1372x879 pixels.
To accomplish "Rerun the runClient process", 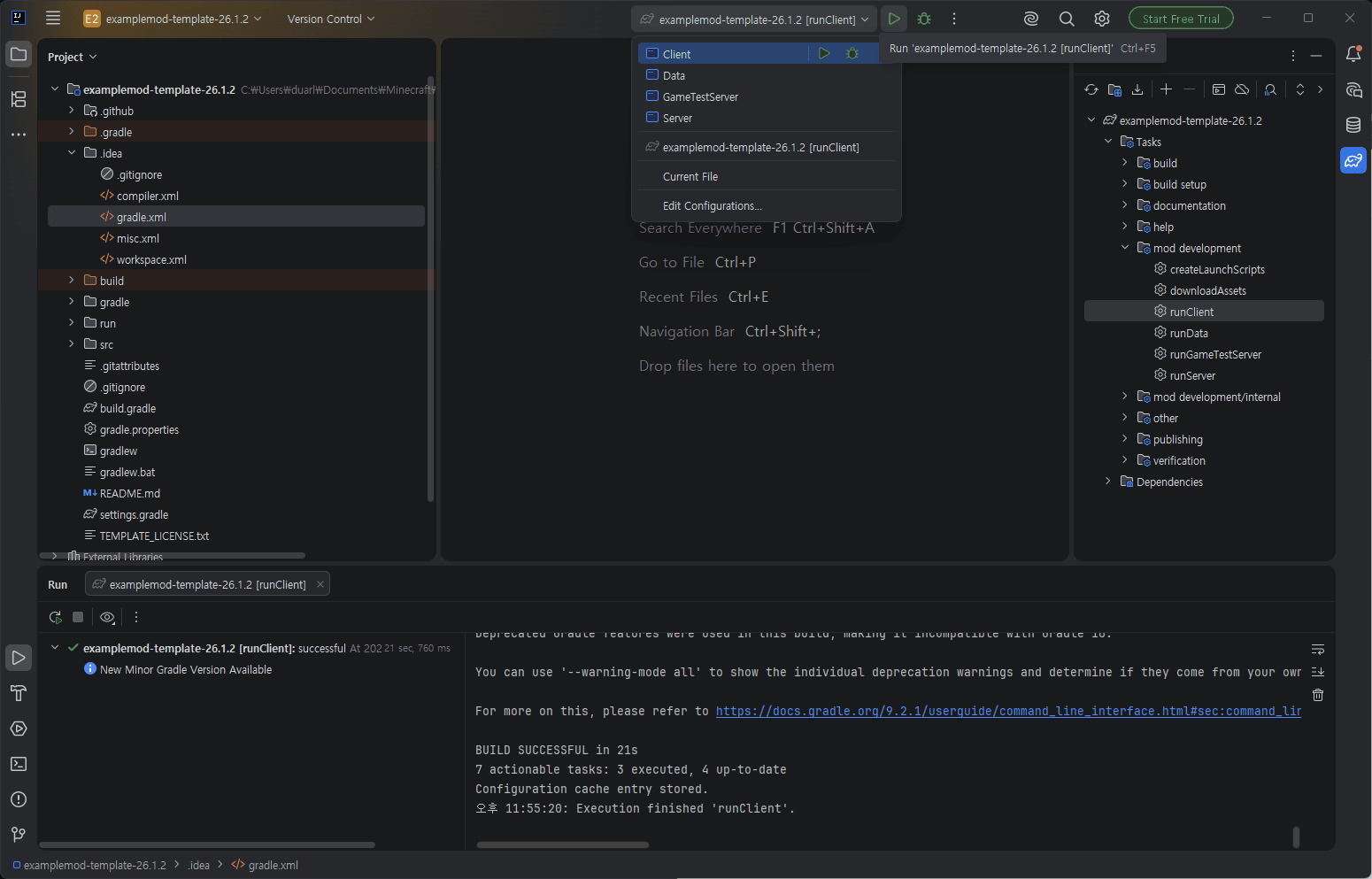I will click(x=56, y=617).
